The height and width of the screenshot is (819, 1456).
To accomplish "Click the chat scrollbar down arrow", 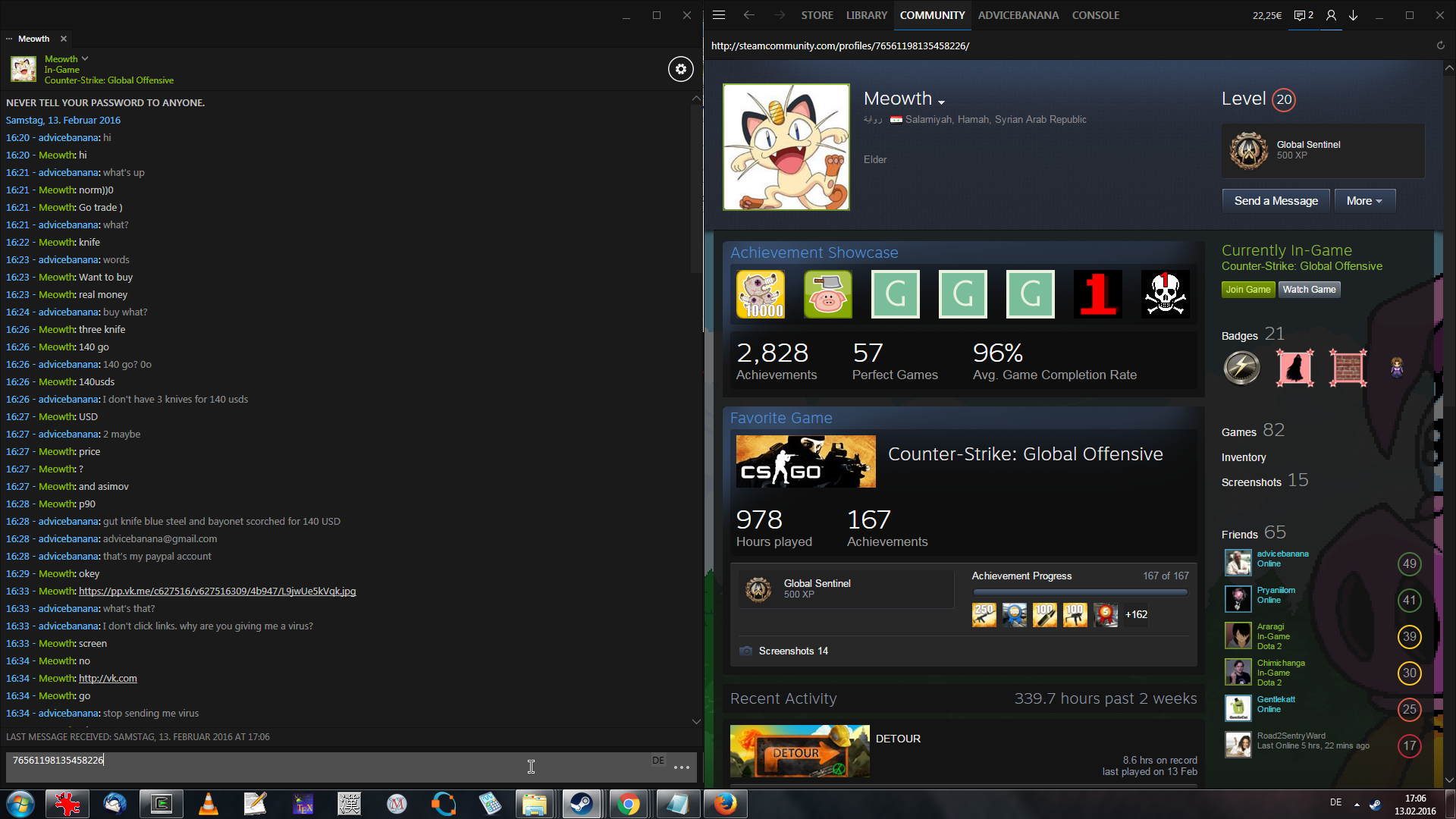I will tap(696, 721).
